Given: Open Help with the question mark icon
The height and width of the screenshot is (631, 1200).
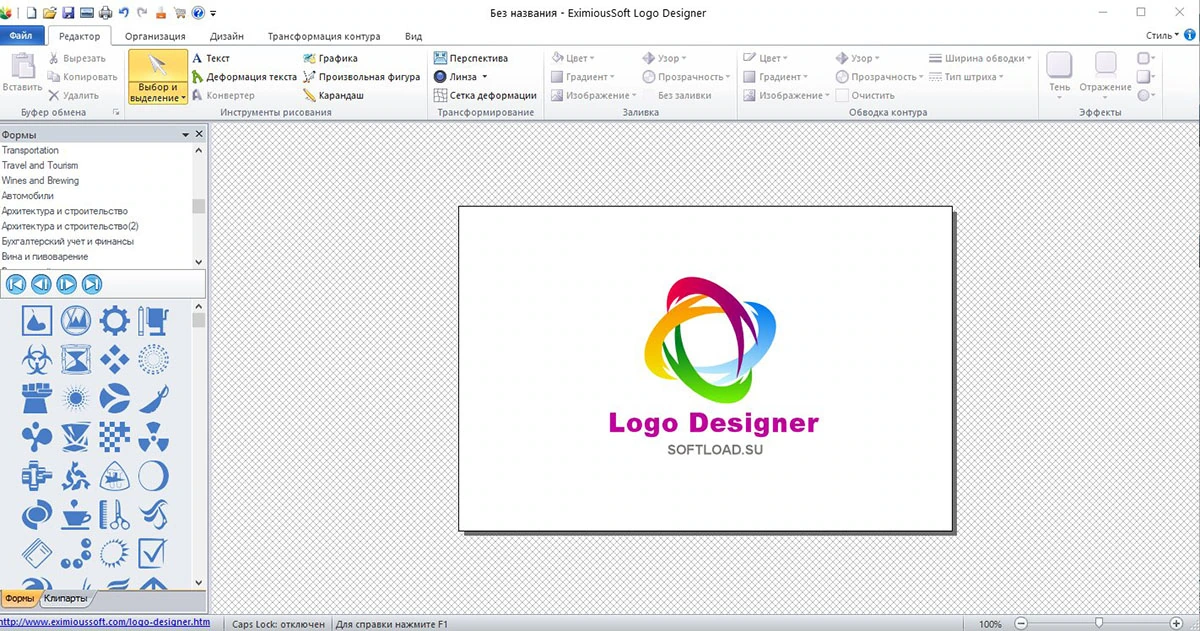Looking at the screenshot, I should 198,13.
